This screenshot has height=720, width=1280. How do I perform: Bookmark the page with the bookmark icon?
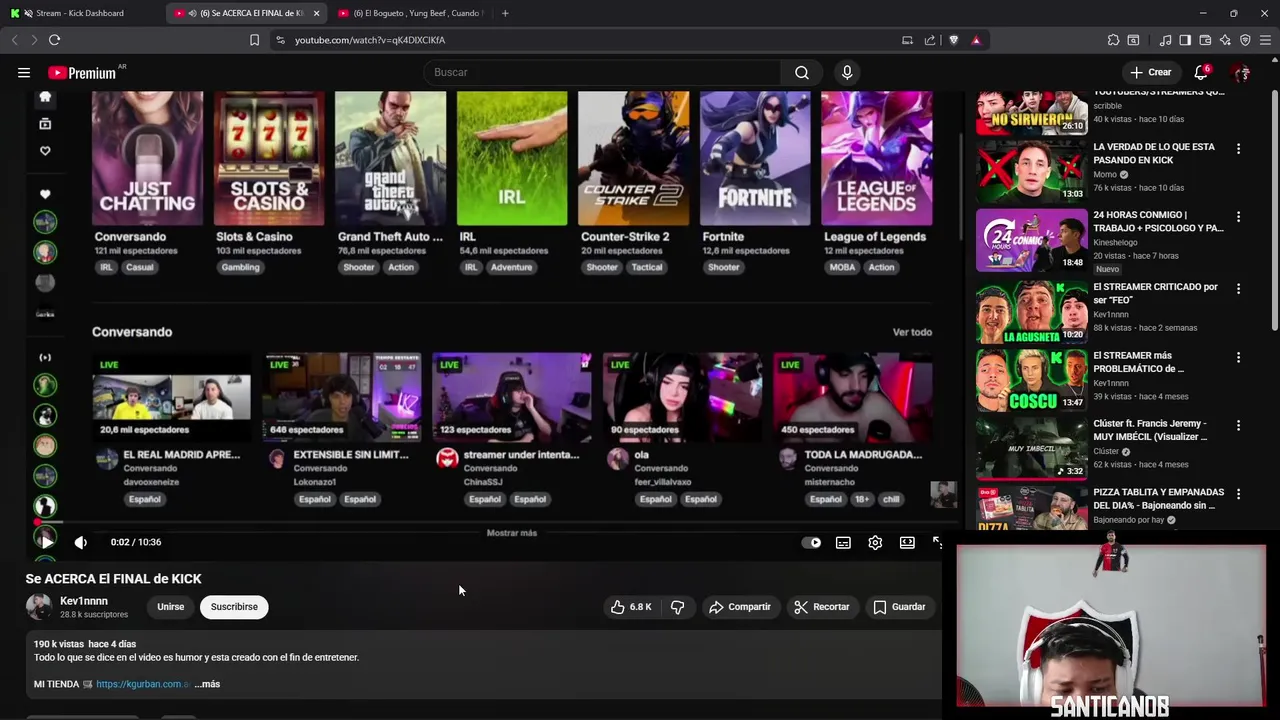[254, 40]
